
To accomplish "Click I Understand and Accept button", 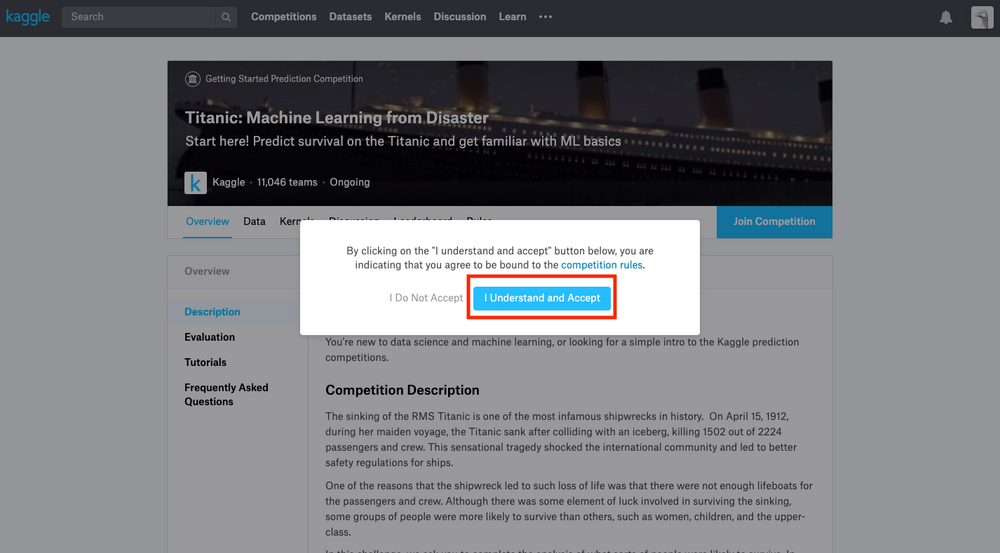I will click(x=542, y=298).
